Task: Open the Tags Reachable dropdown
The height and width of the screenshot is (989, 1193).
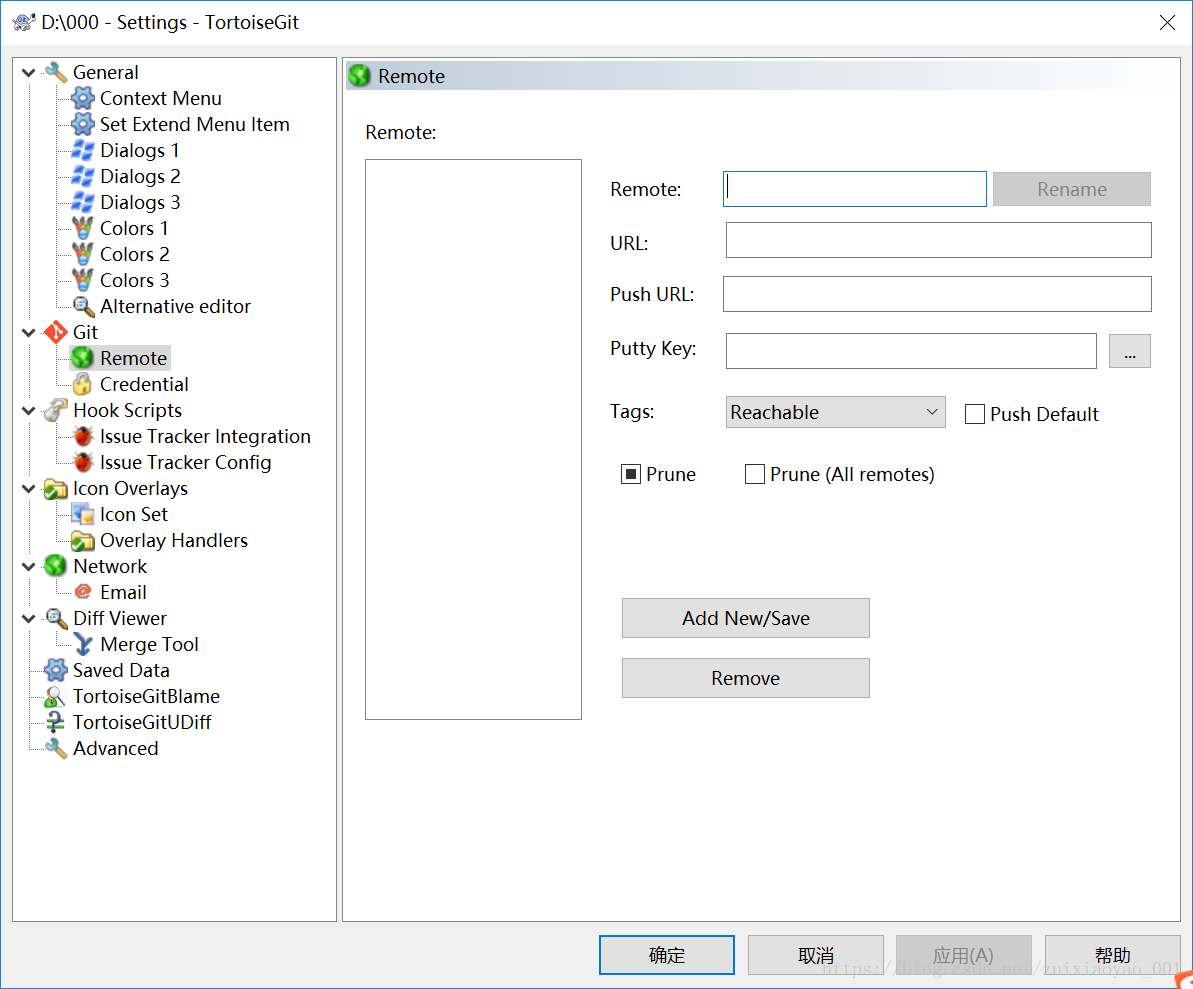Action: (x=835, y=412)
